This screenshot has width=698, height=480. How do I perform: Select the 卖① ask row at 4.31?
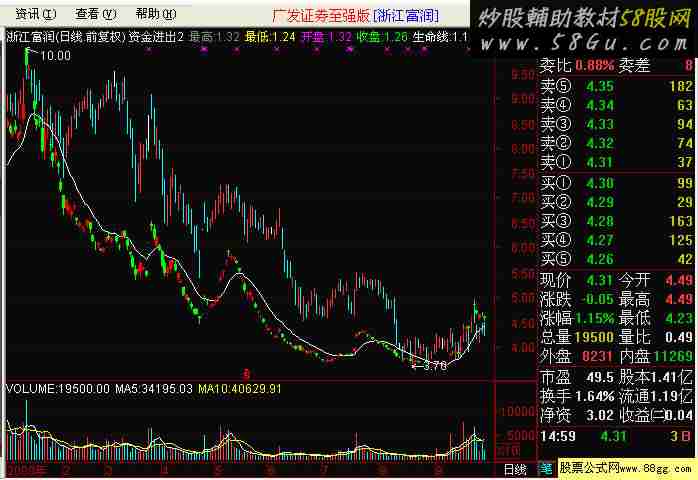[x=617, y=162]
